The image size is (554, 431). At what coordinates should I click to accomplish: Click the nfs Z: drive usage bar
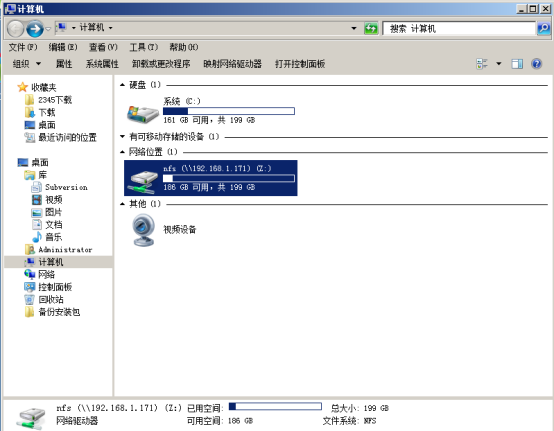[x=229, y=178]
